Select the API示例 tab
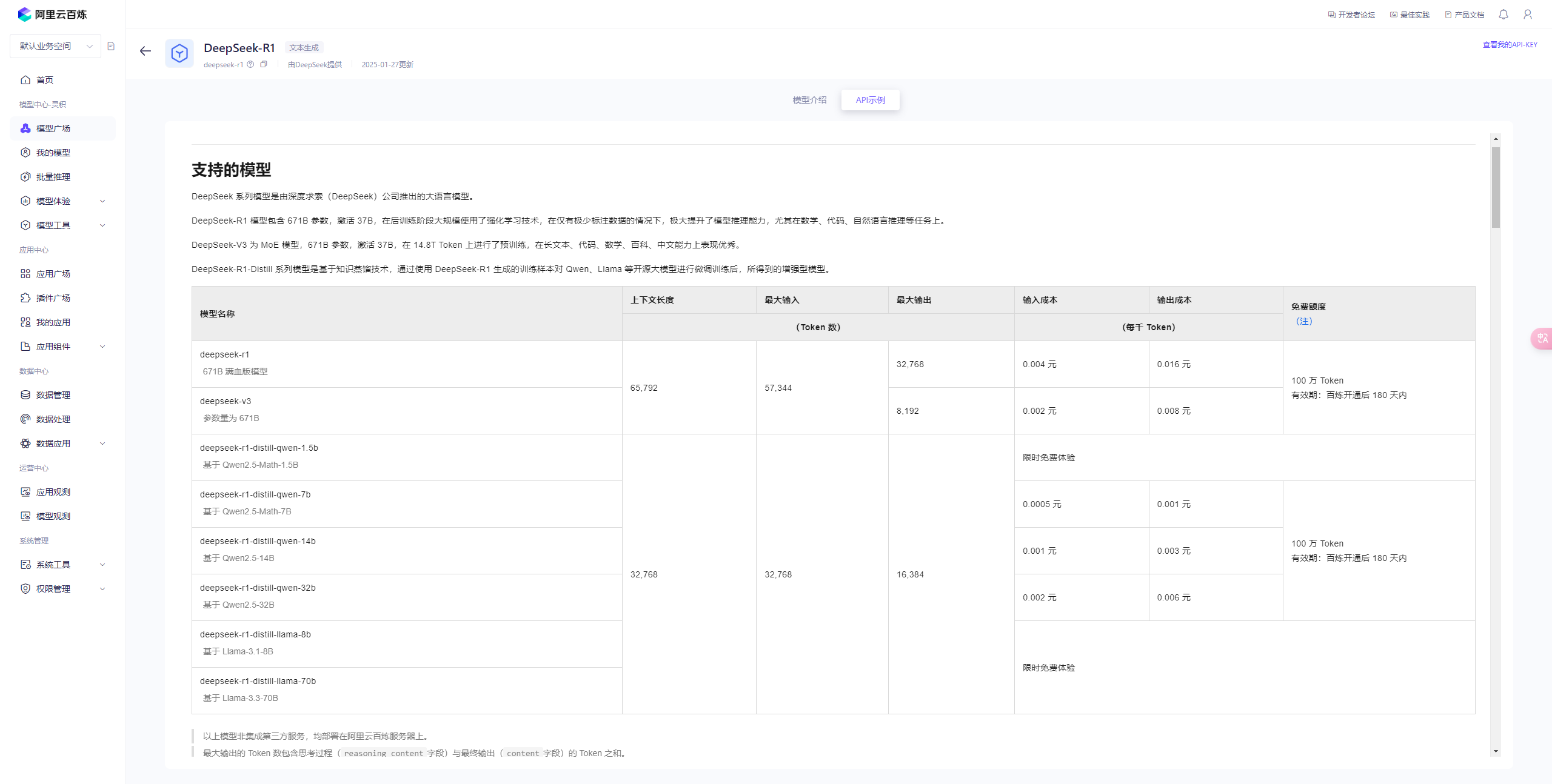Viewport: 1552px width, 784px height. pyautogui.click(x=871, y=100)
